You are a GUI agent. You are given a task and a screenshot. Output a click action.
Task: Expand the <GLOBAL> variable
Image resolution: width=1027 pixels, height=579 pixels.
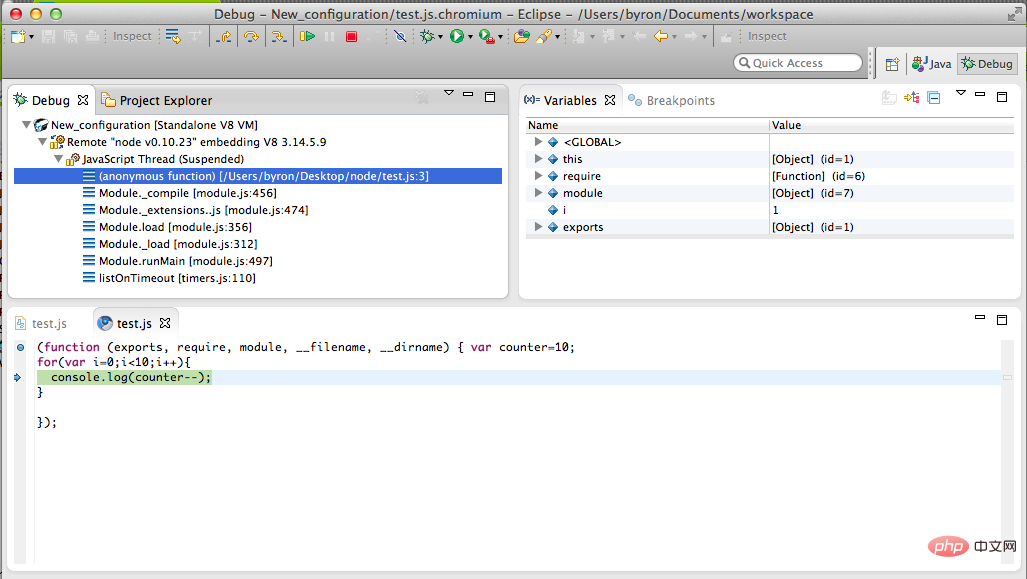point(538,141)
